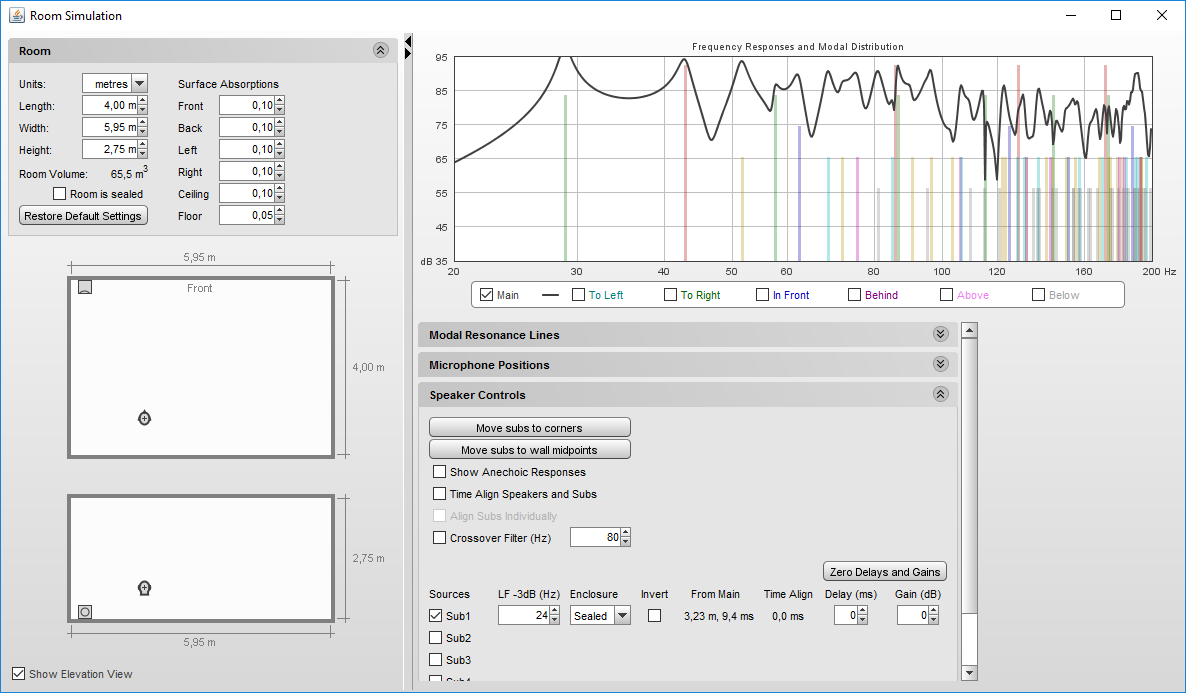The height and width of the screenshot is (693, 1186).
Task: Click the microphone head icon in the elevation view
Action: 144,588
